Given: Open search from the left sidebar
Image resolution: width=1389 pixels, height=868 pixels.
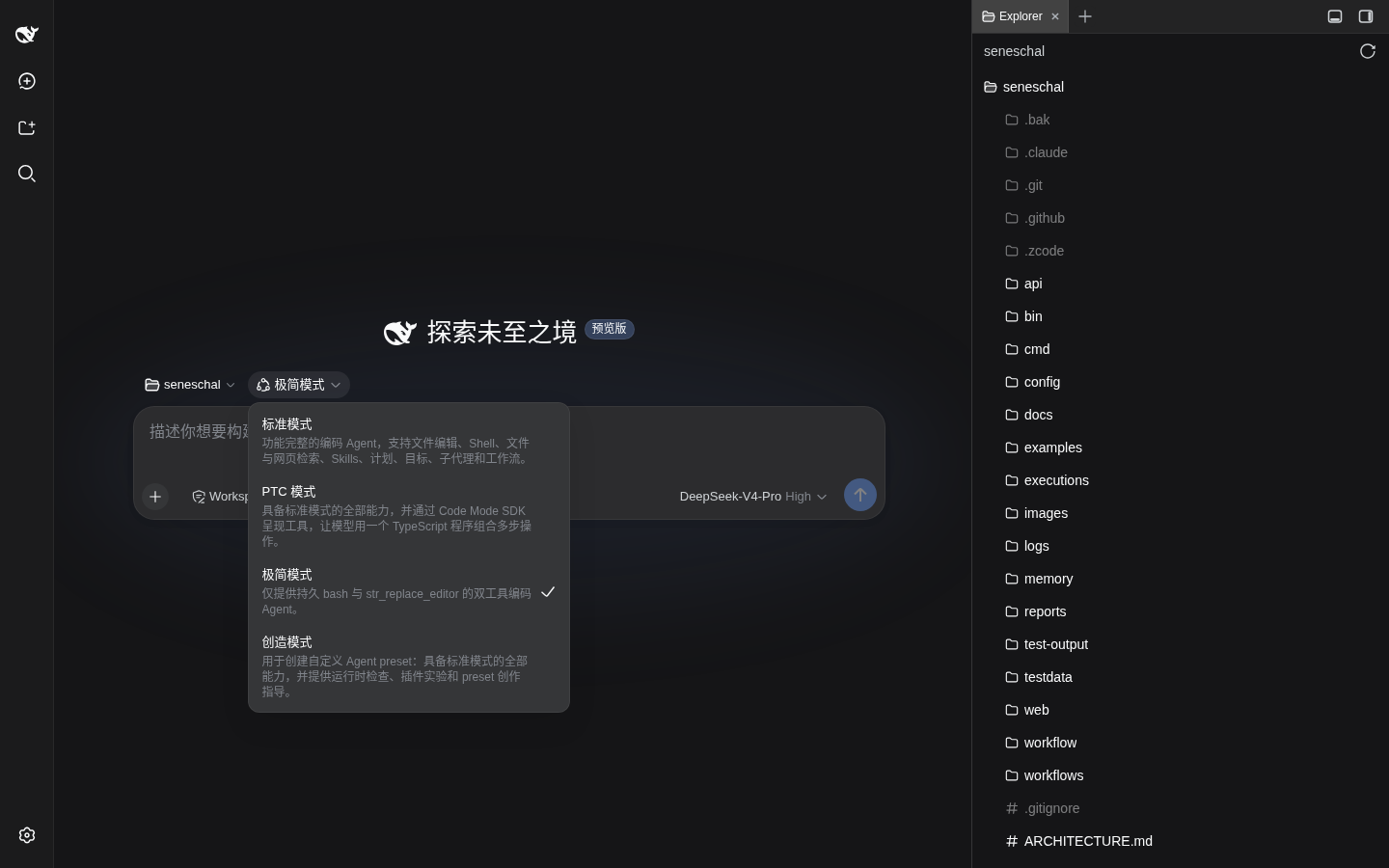Looking at the screenshot, I should coord(27,174).
